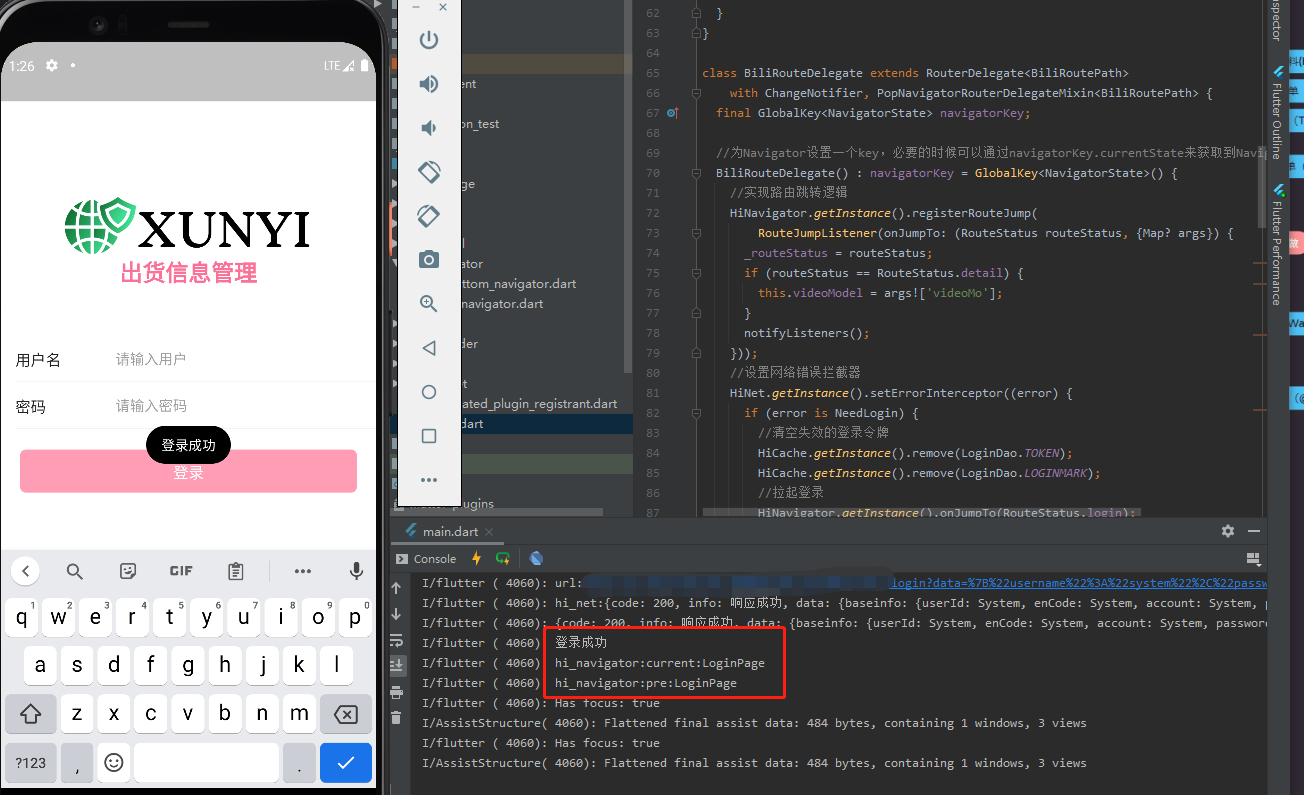The width and height of the screenshot is (1304, 795).
Task: Activate the emulator zoom magnifier icon
Action: point(429,304)
